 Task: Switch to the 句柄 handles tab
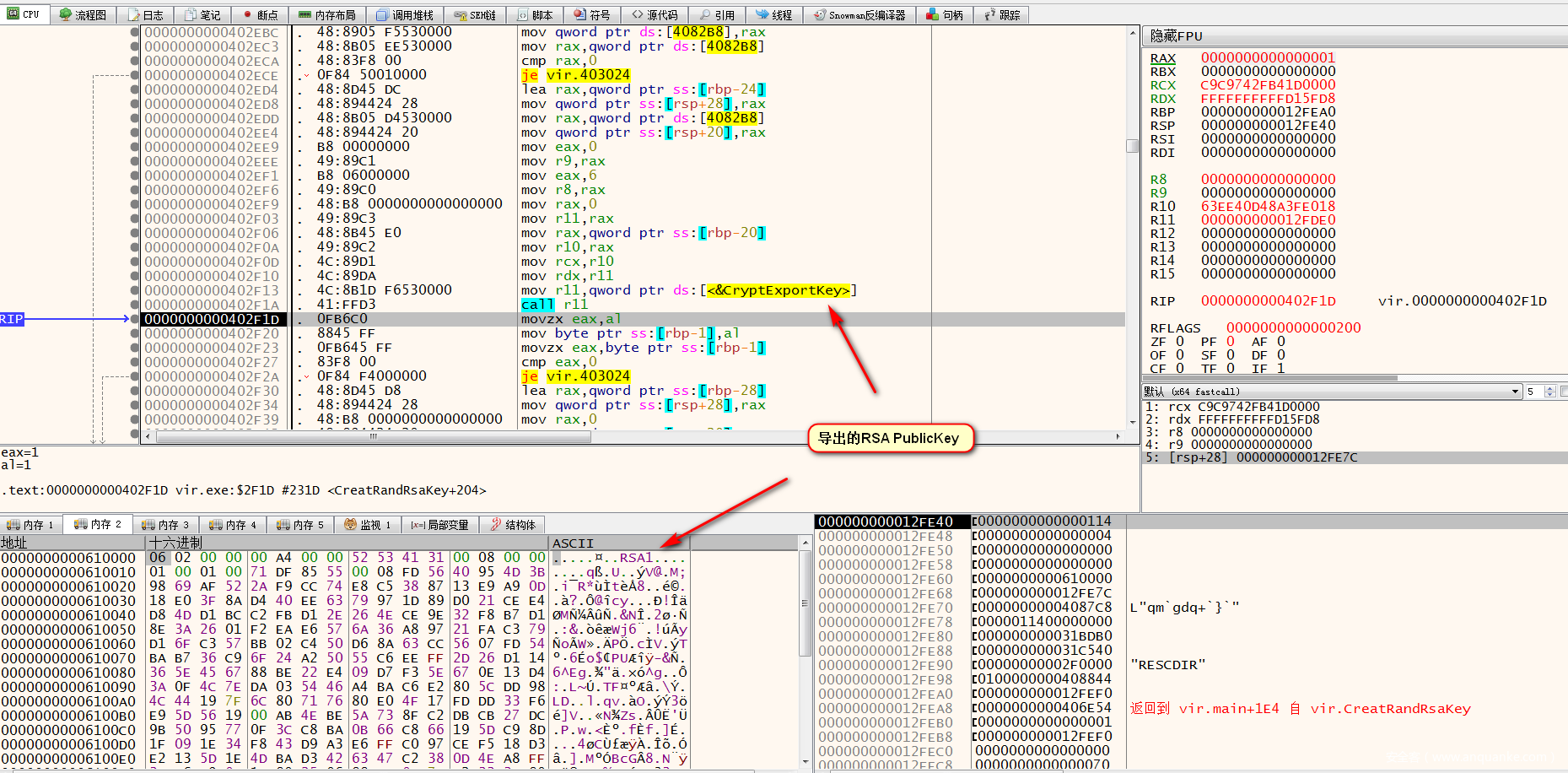coord(945,15)
